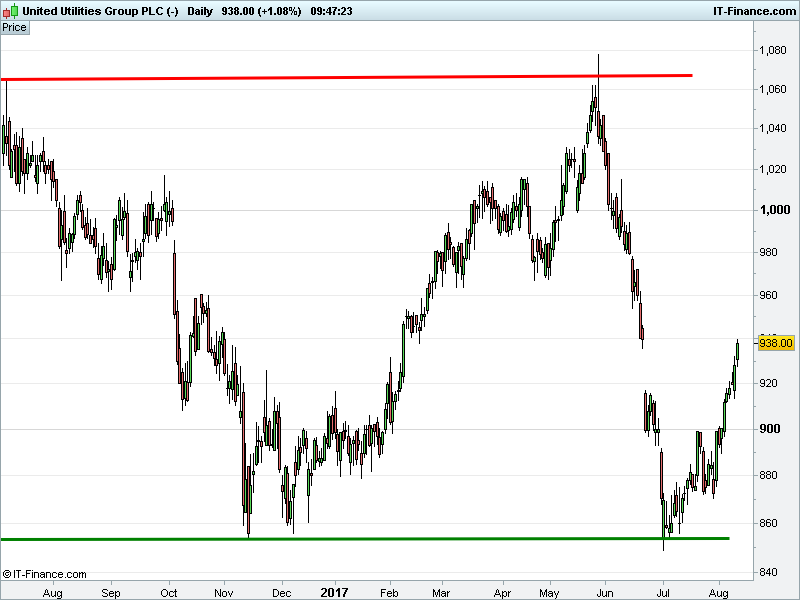Click the 840 price axis label
800x600 pixels.
[x=768, y=572]
